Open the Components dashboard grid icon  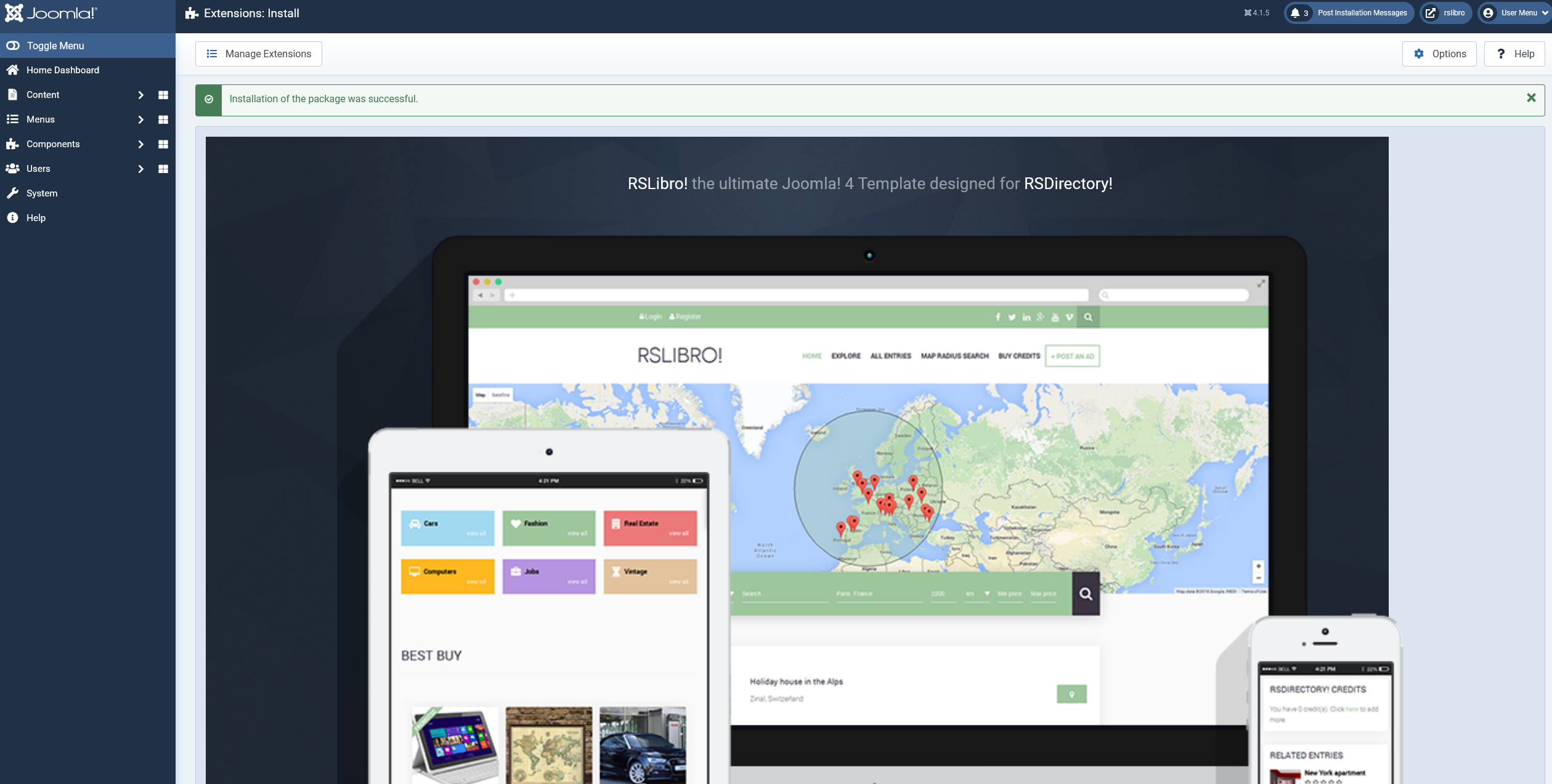[x=163, y=144]
